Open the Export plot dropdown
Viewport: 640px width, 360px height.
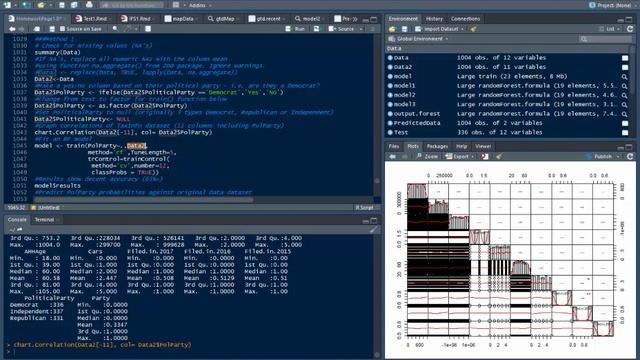[460, 156]
